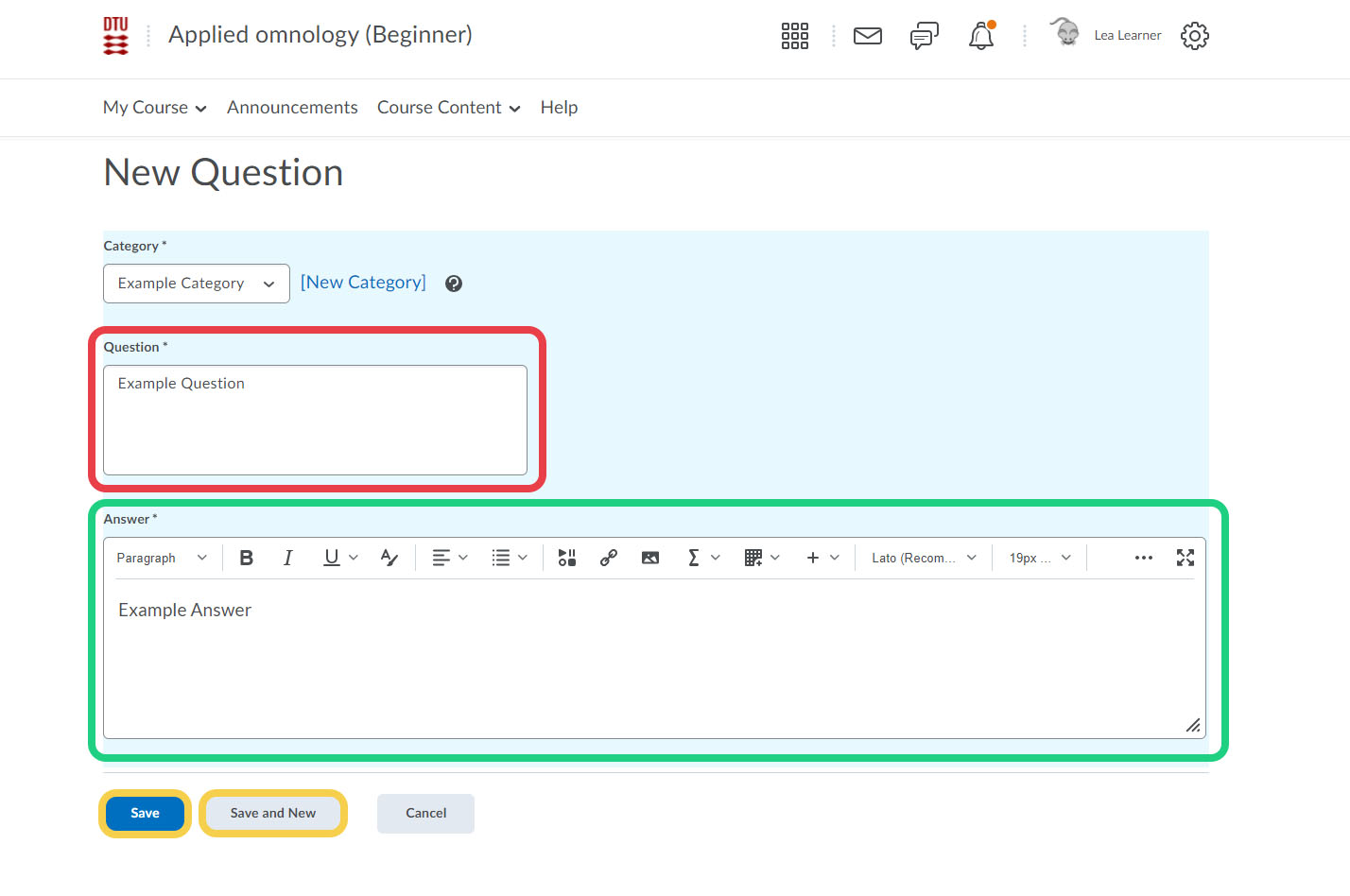
Task: Click the Insert Stuff media icon
Action: (567, 558)
